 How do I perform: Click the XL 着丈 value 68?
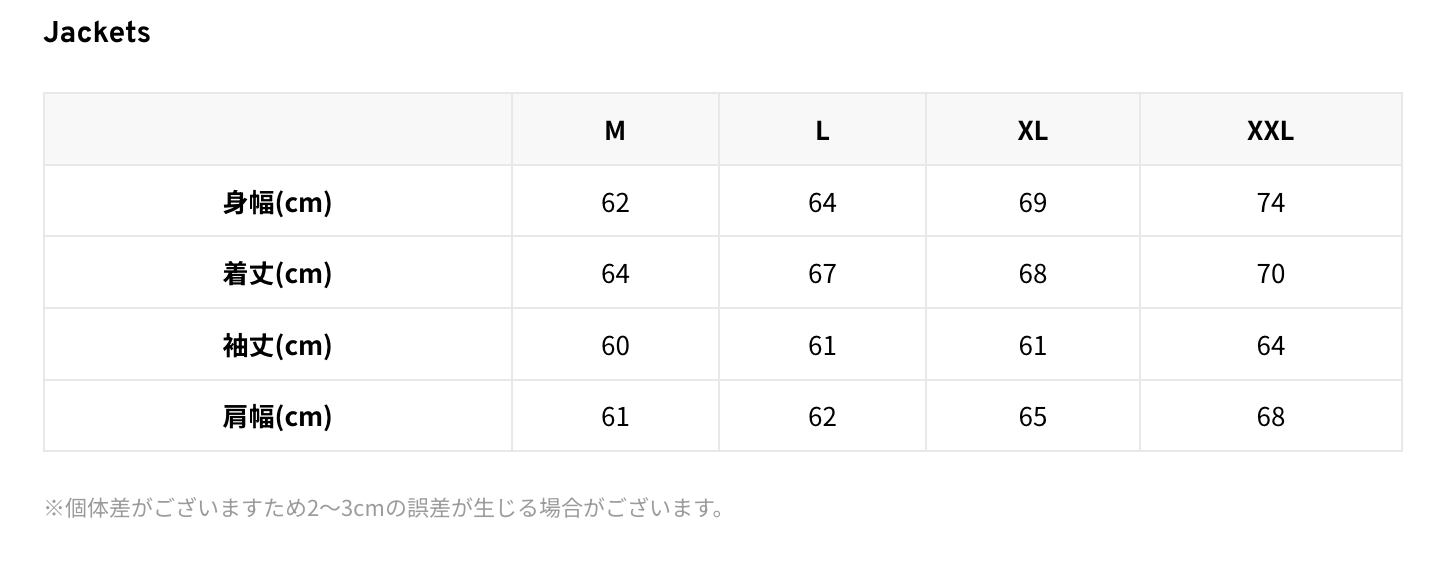(1032, 273)
